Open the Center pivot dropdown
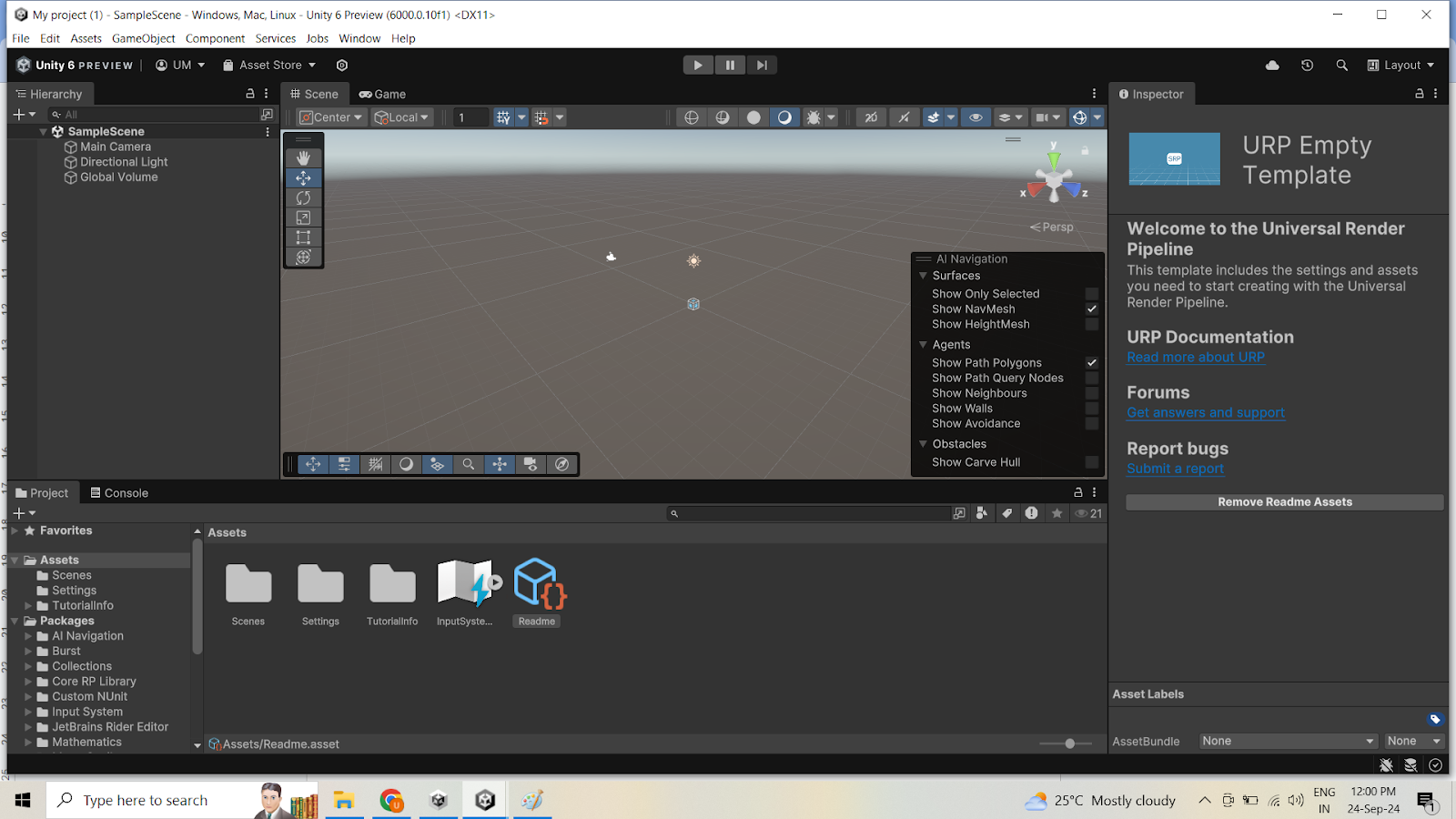Image resolution: width=1456 pixels, height=819 pixels. click(x=331, y=117)
